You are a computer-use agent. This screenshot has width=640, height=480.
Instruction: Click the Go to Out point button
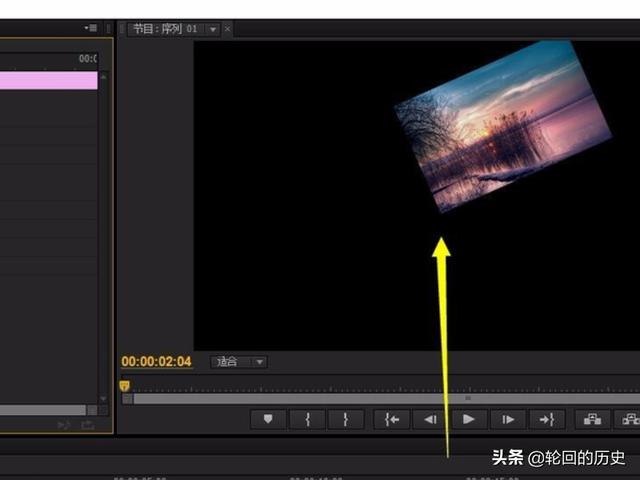(547, 420)
